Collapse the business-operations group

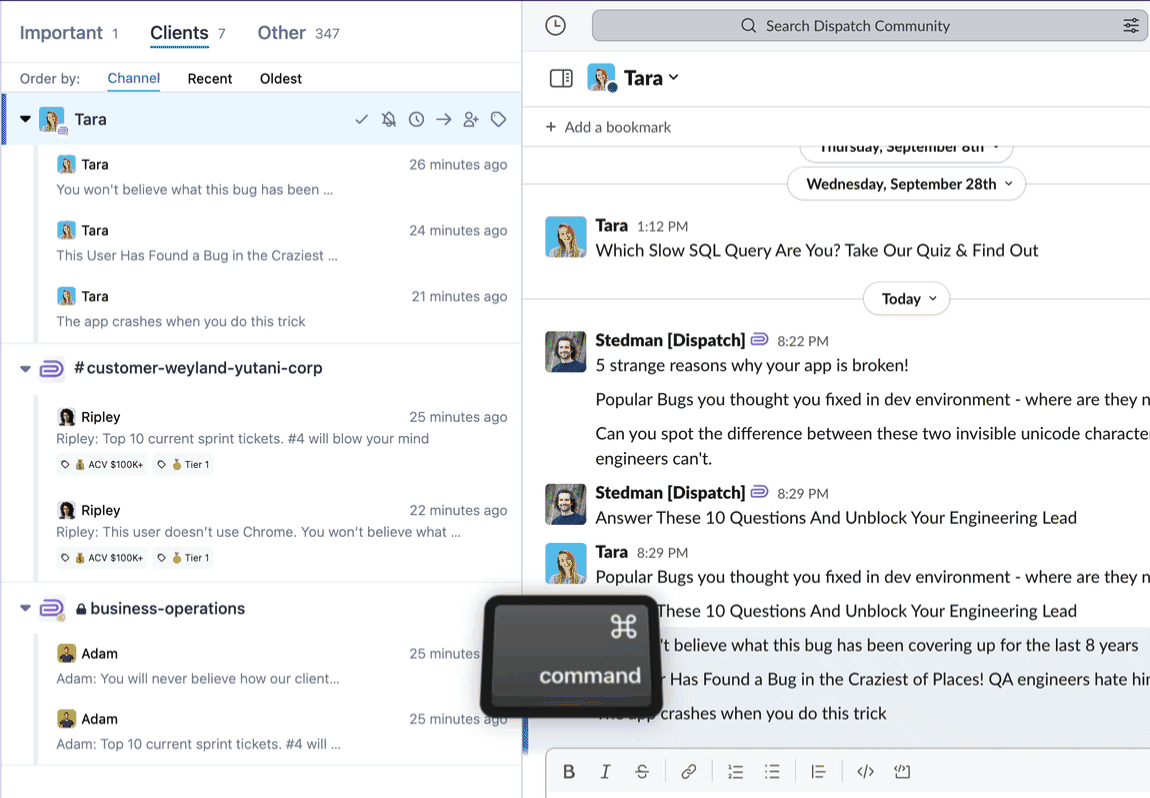(25, 608)
